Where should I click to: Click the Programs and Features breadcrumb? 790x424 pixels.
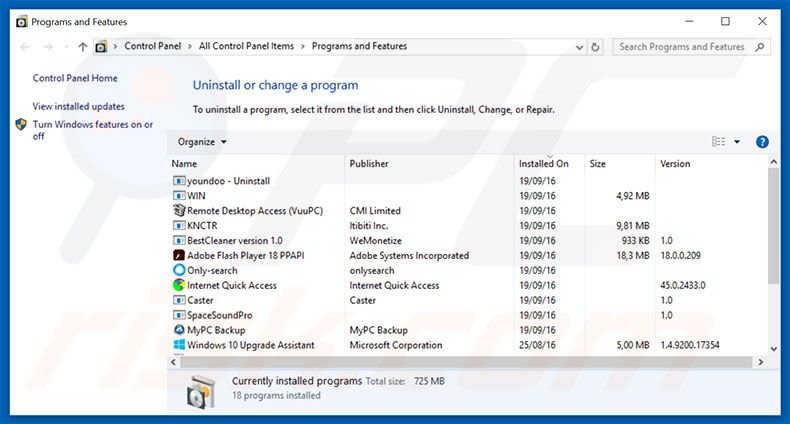tap(359, 46)
